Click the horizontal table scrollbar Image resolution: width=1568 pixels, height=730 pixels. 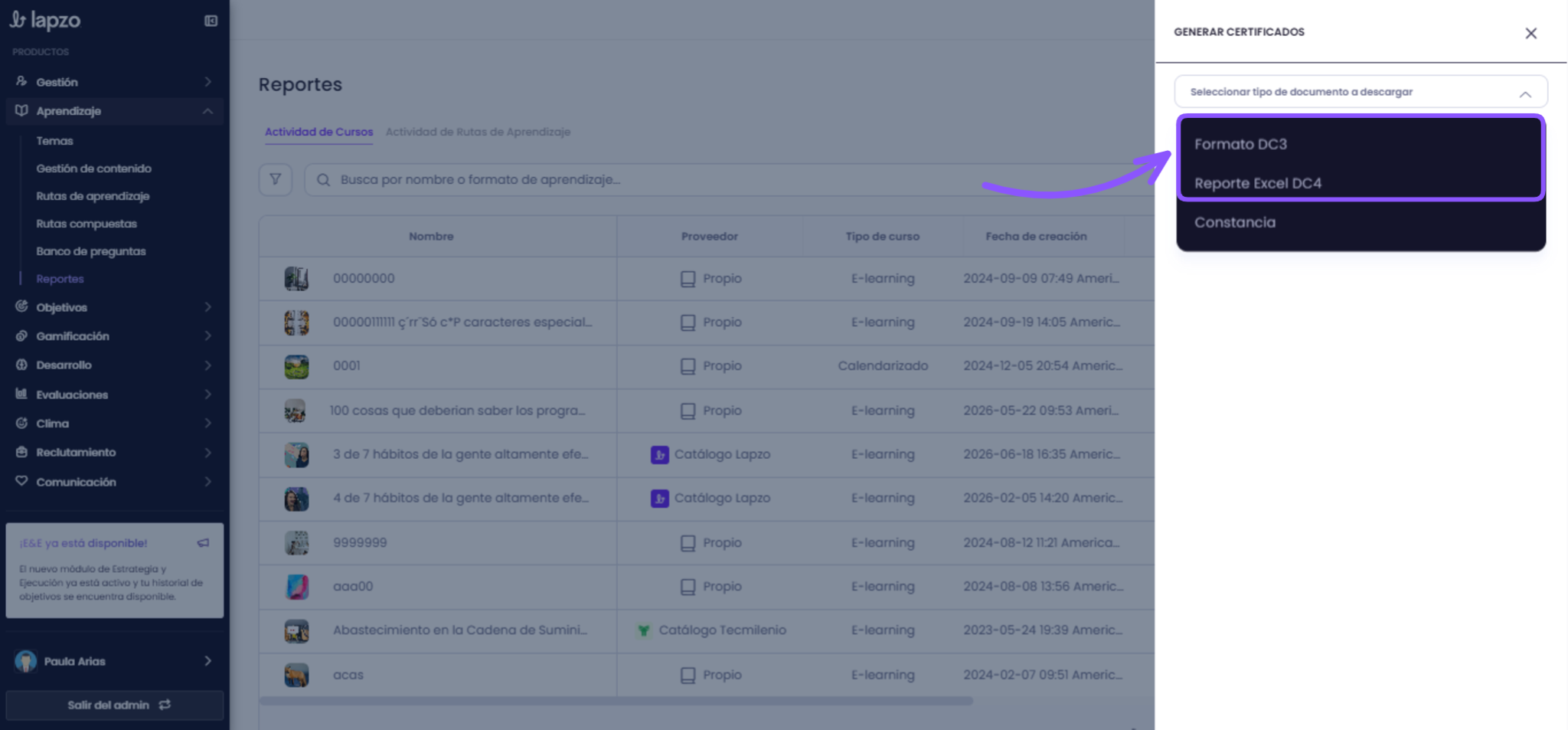point(616,701)
